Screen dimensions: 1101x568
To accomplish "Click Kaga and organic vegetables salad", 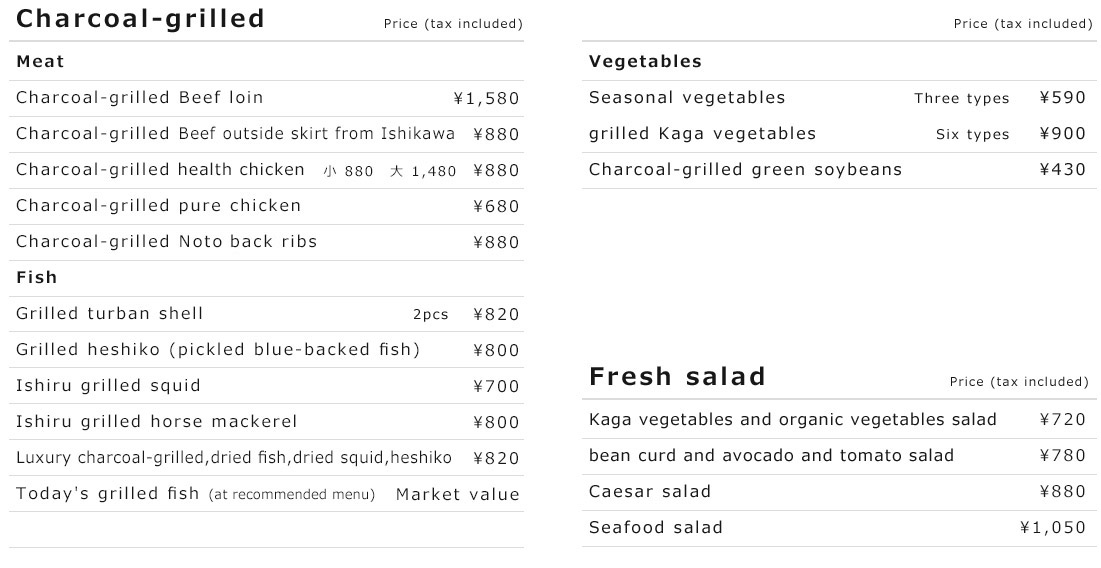I will click(x=792, y=420).
